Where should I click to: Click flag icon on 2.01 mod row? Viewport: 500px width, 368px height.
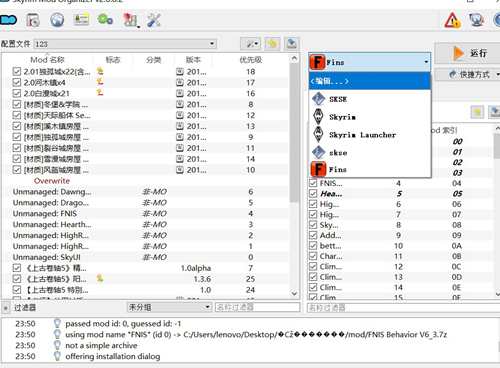tap(100, 71)
